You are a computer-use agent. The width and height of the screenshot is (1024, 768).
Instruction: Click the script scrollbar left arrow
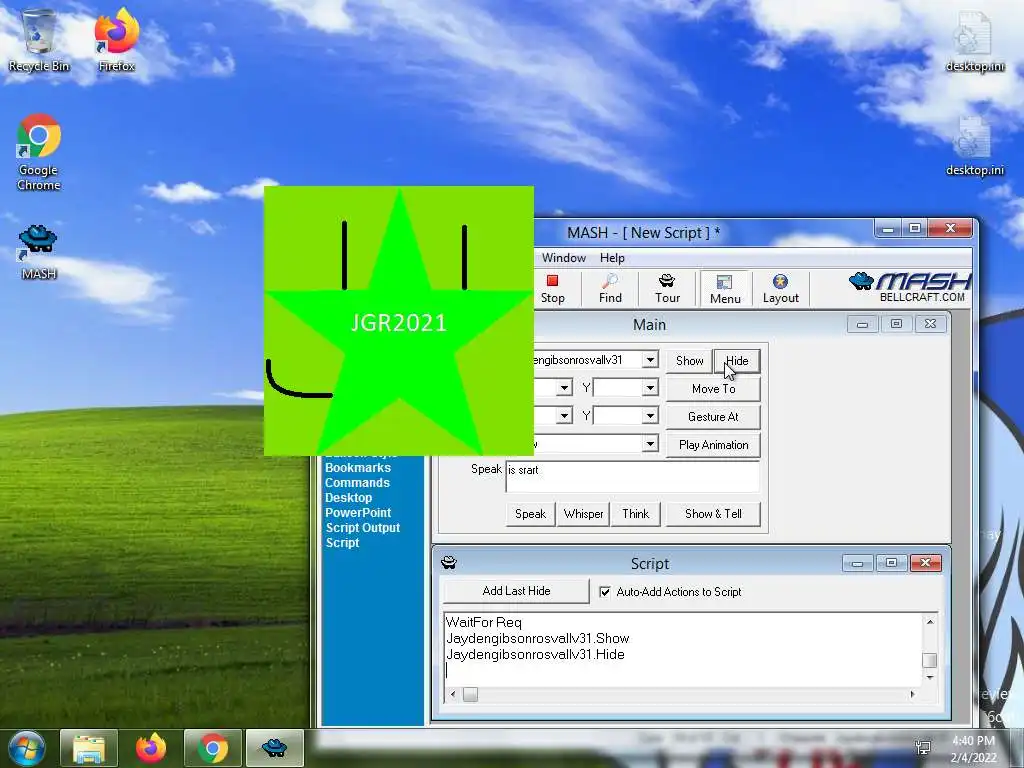(453, 694)
